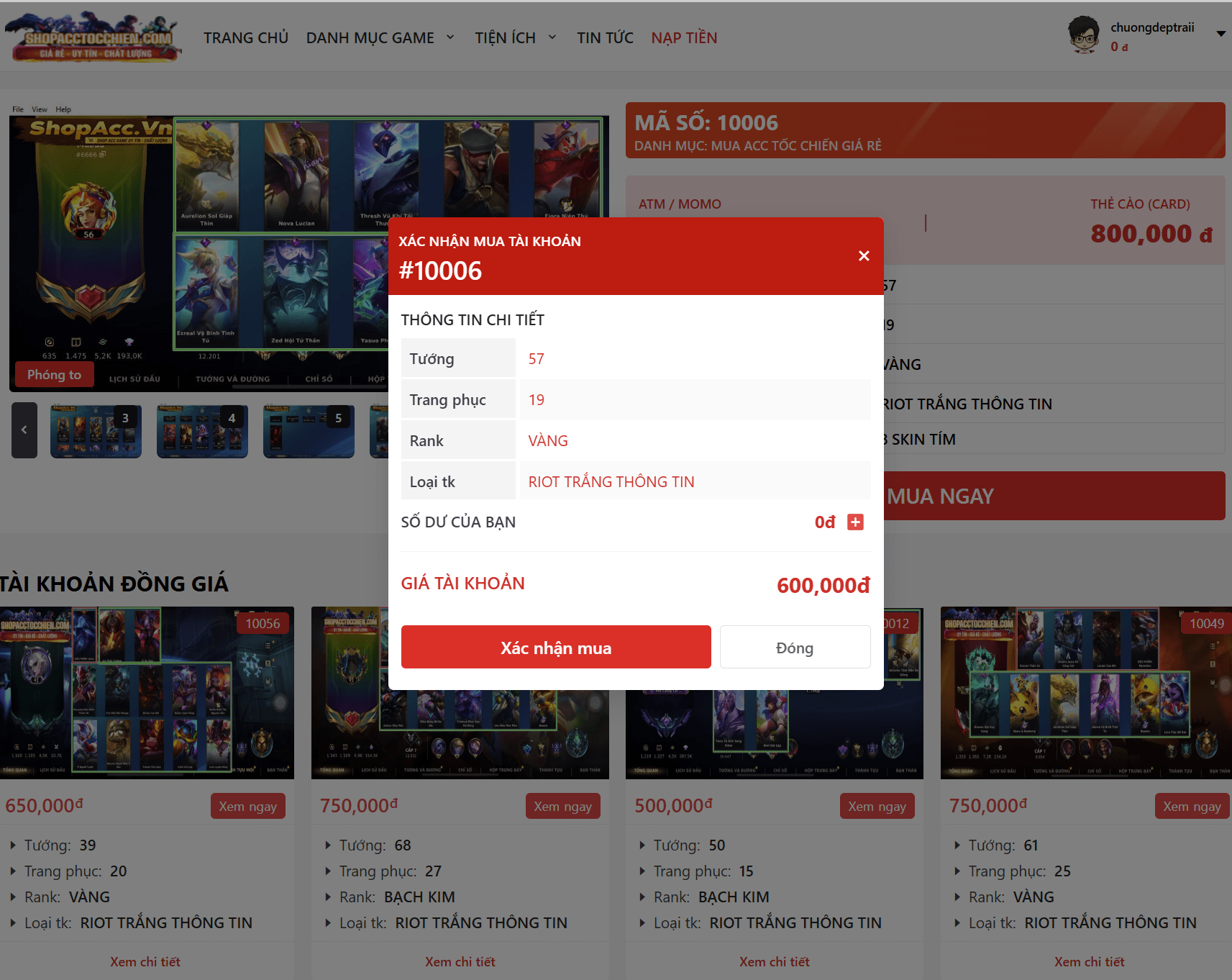Close the purchase confirmation modal with X
Image resolution: width=1232 pixels, height=980 pixels.
864,256
